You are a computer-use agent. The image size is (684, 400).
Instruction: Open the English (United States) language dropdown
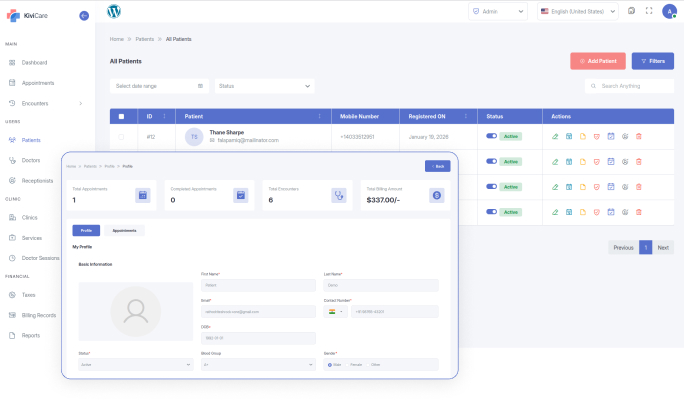pyautogui.click(x=578, y=11)
